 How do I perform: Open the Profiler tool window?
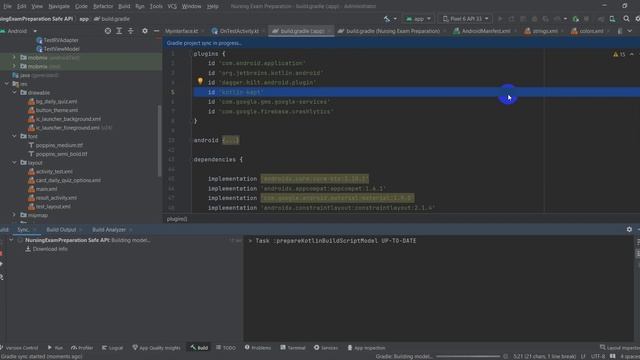(82, 348)
